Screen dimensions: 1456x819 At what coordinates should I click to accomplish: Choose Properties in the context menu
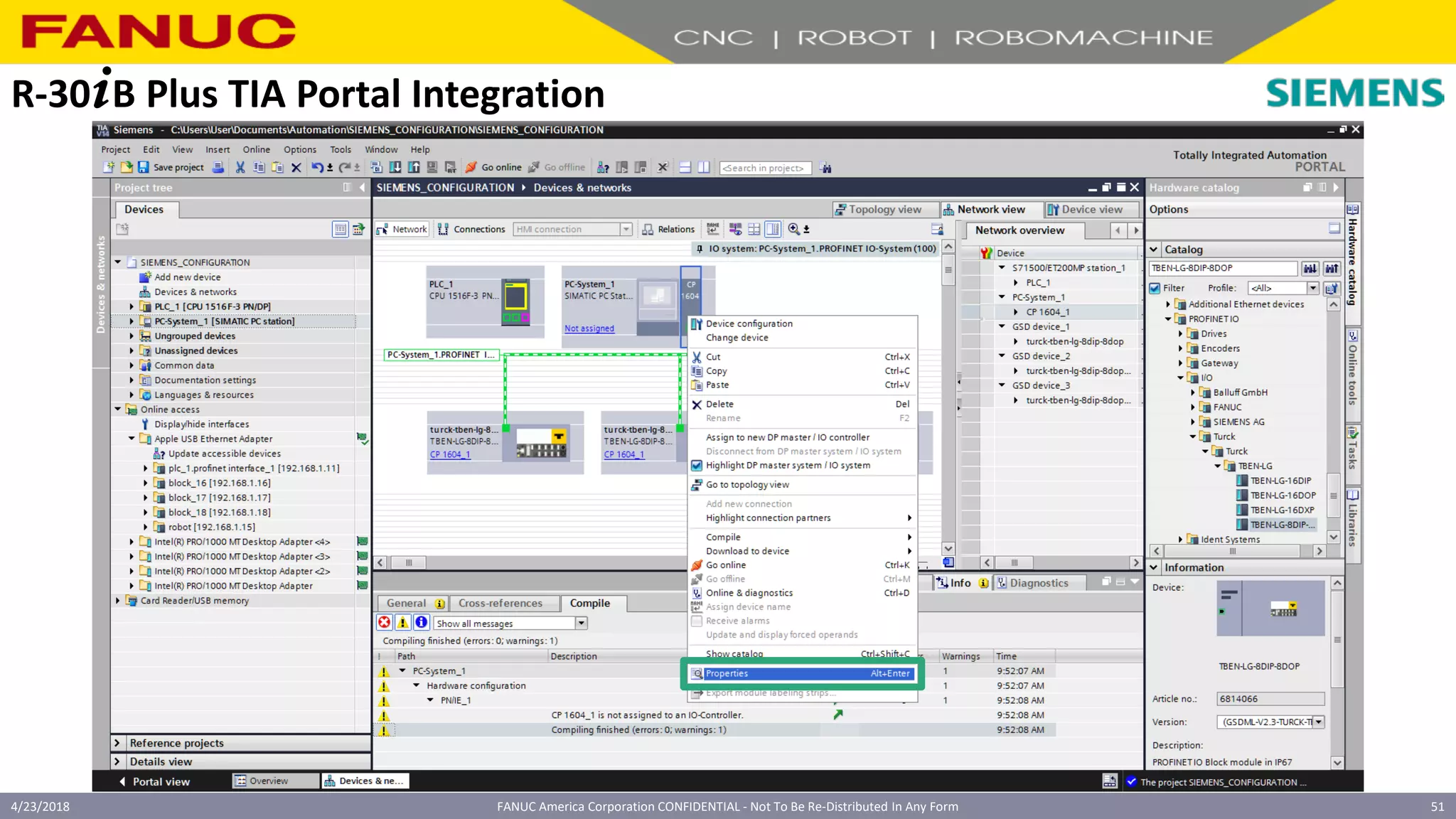coord(803,673)
